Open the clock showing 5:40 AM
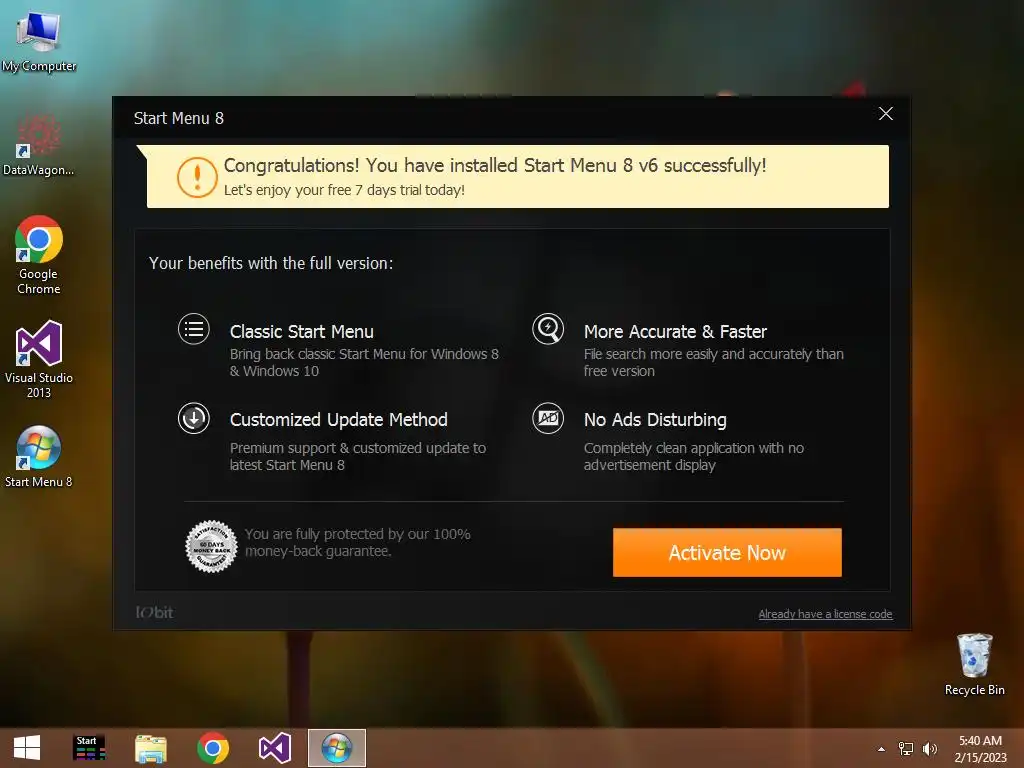 [980, 749]
